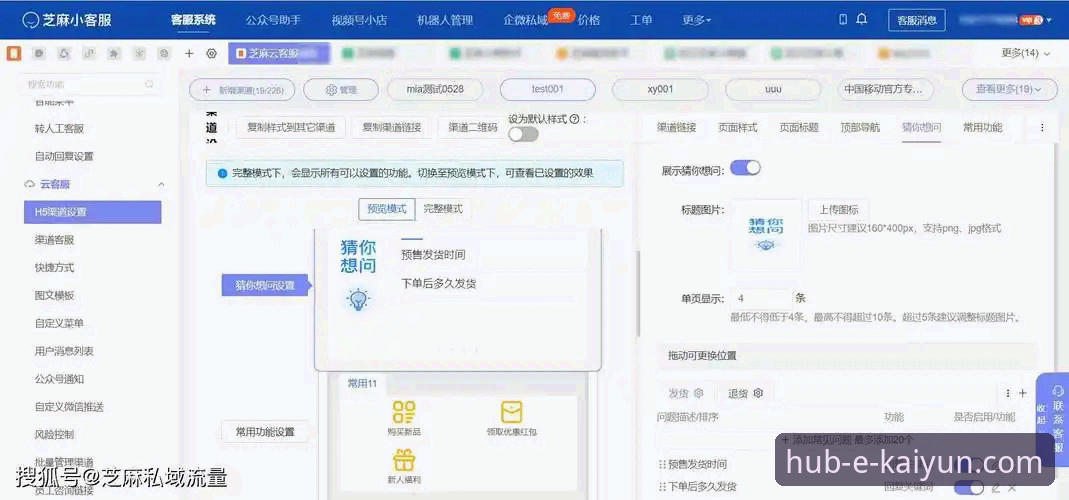Image resolution: width=1069 pixels, height=500 pixels.
Task: Open 公众号助手 menu
Action: [x=273, y=20]
